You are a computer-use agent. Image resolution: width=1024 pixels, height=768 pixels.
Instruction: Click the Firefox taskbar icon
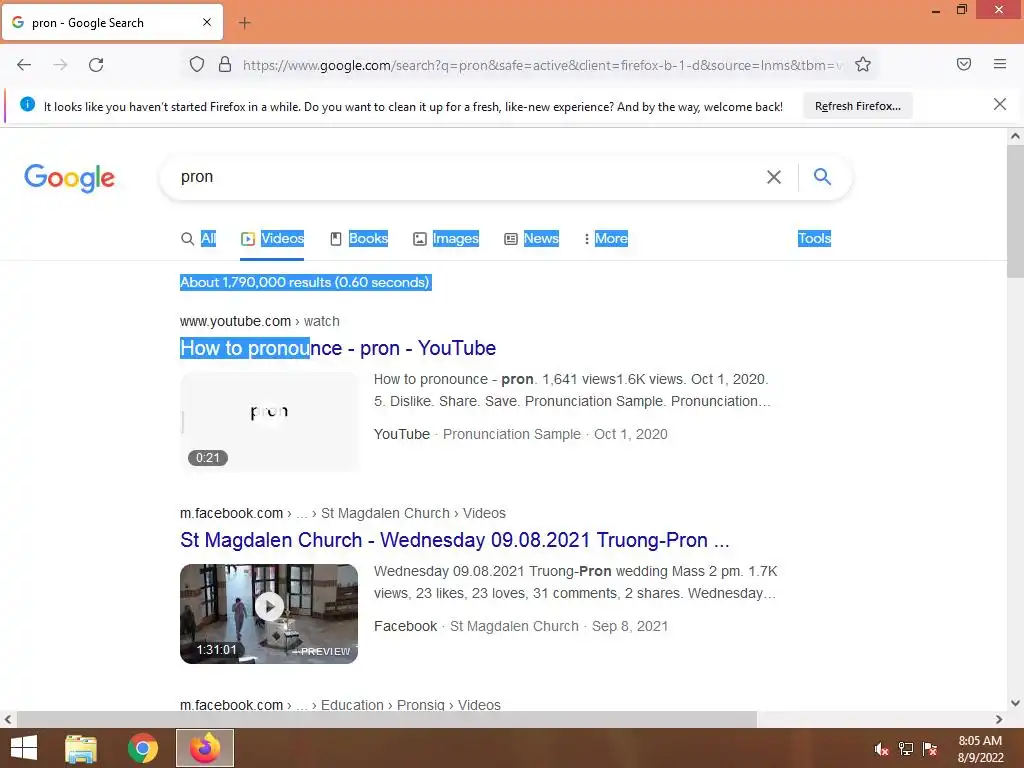click(205, 748)
